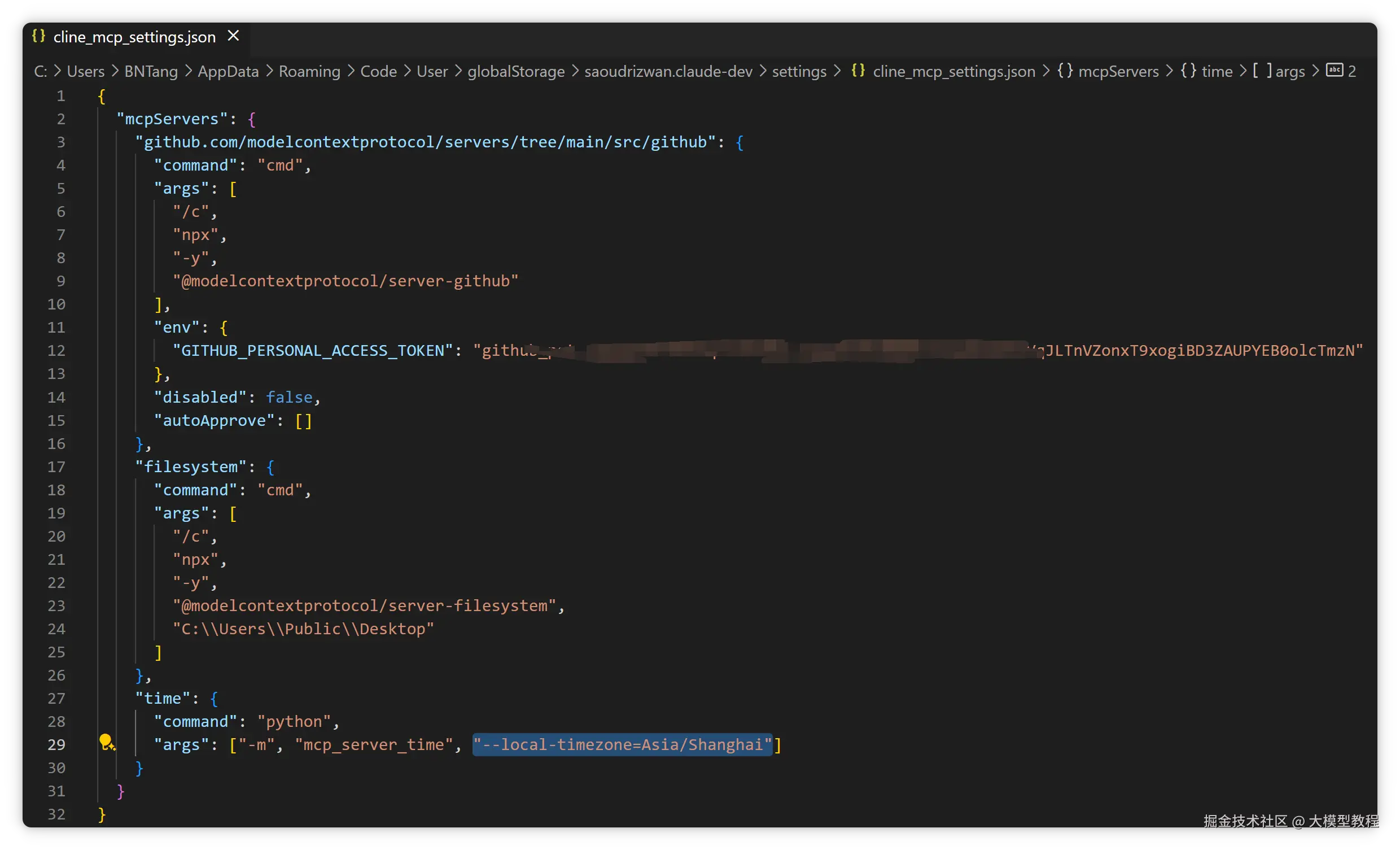Image resolution: width=1400 pixels, height=850 pixels.
Task: Close the cline_mcp_settings.json tab
Action: pos(233,36)
